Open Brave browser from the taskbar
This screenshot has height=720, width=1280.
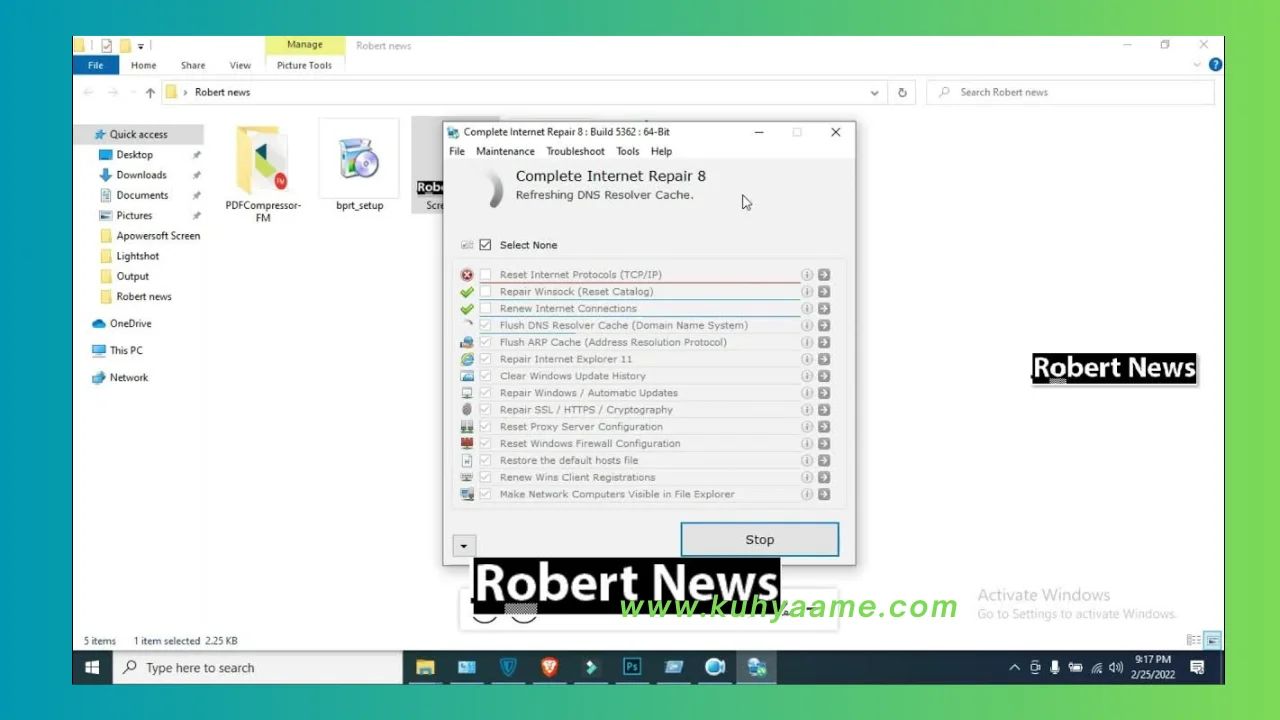[549, 667]
